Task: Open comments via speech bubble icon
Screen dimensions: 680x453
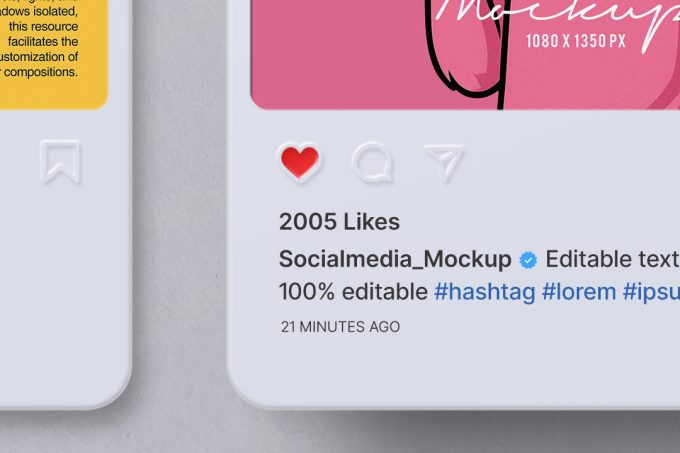Action: (373, 163)
